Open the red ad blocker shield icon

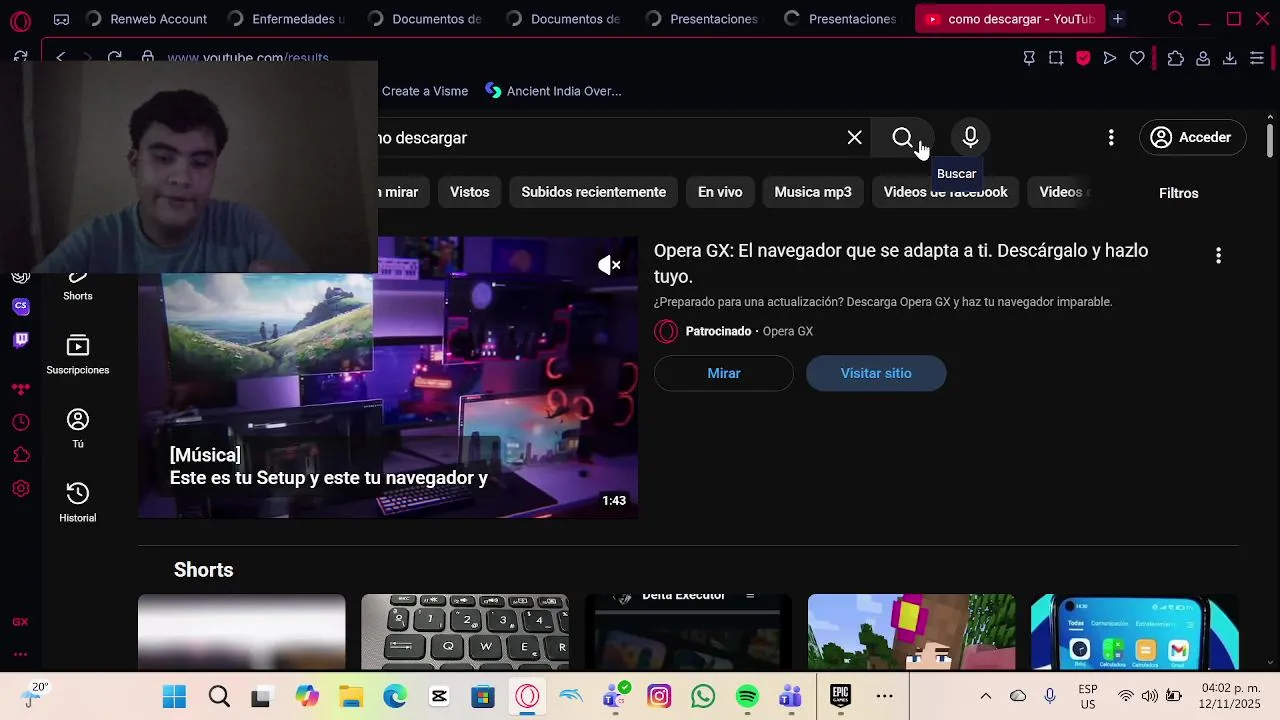tap(1083, 58)
